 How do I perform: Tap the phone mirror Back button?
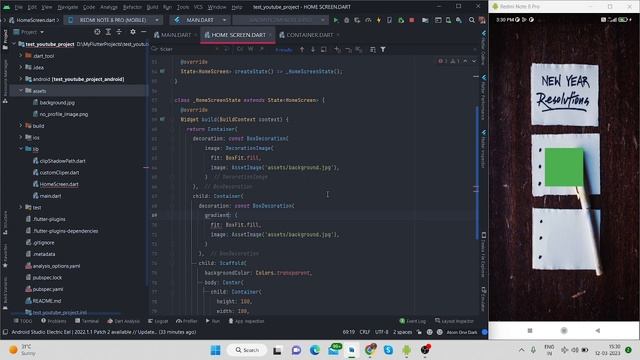pos(598,331)
